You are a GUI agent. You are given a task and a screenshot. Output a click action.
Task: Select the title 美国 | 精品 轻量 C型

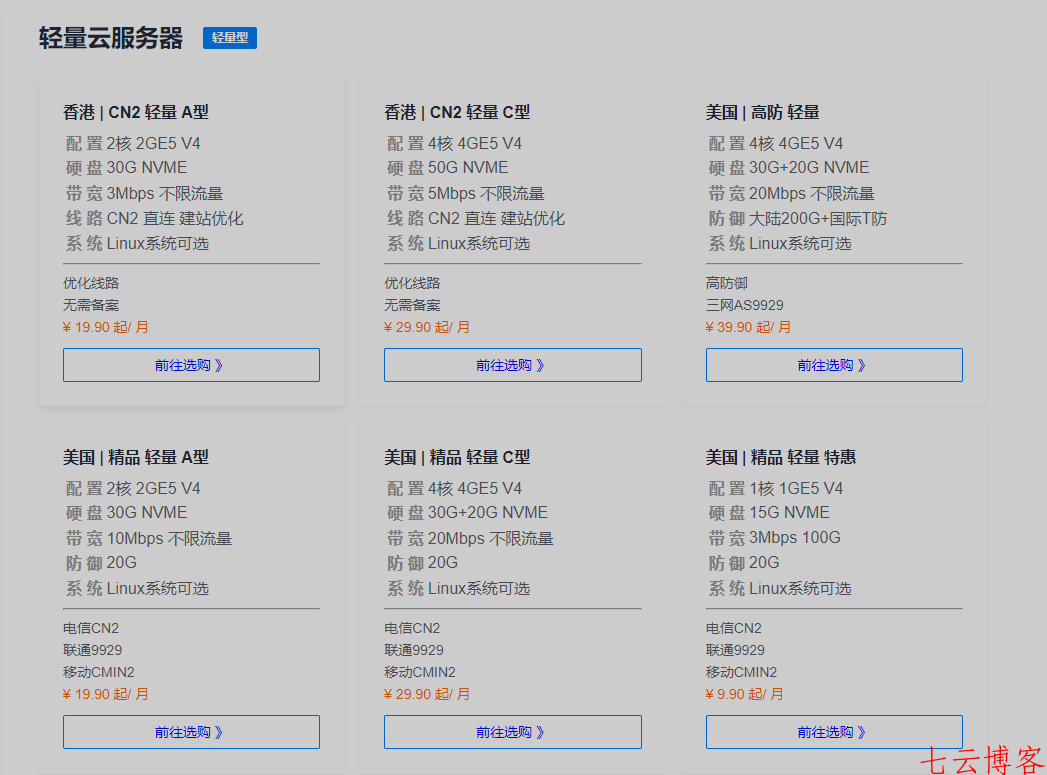(457, 457)
